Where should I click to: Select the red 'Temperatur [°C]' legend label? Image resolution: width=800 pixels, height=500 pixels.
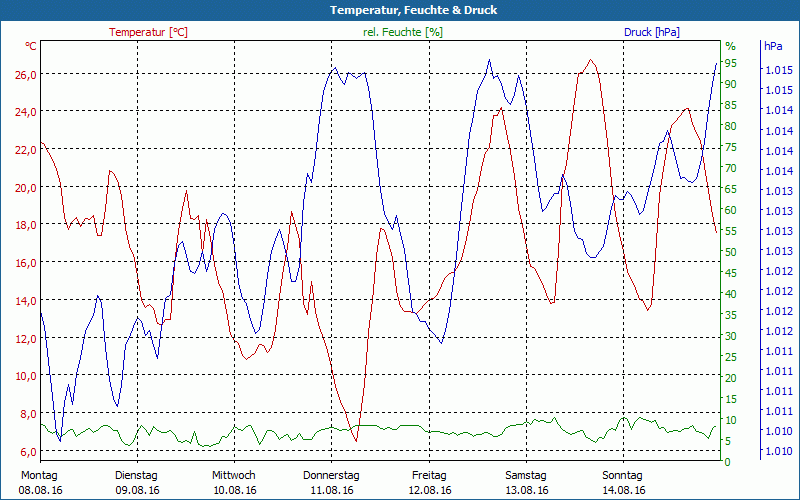pos(148,32)
